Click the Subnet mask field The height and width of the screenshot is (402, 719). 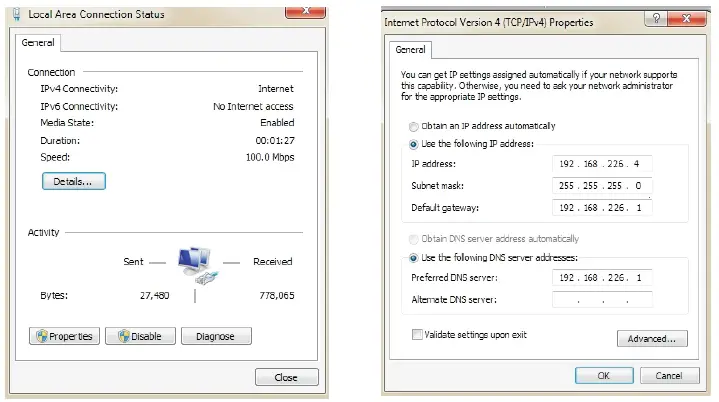point(601,186)
